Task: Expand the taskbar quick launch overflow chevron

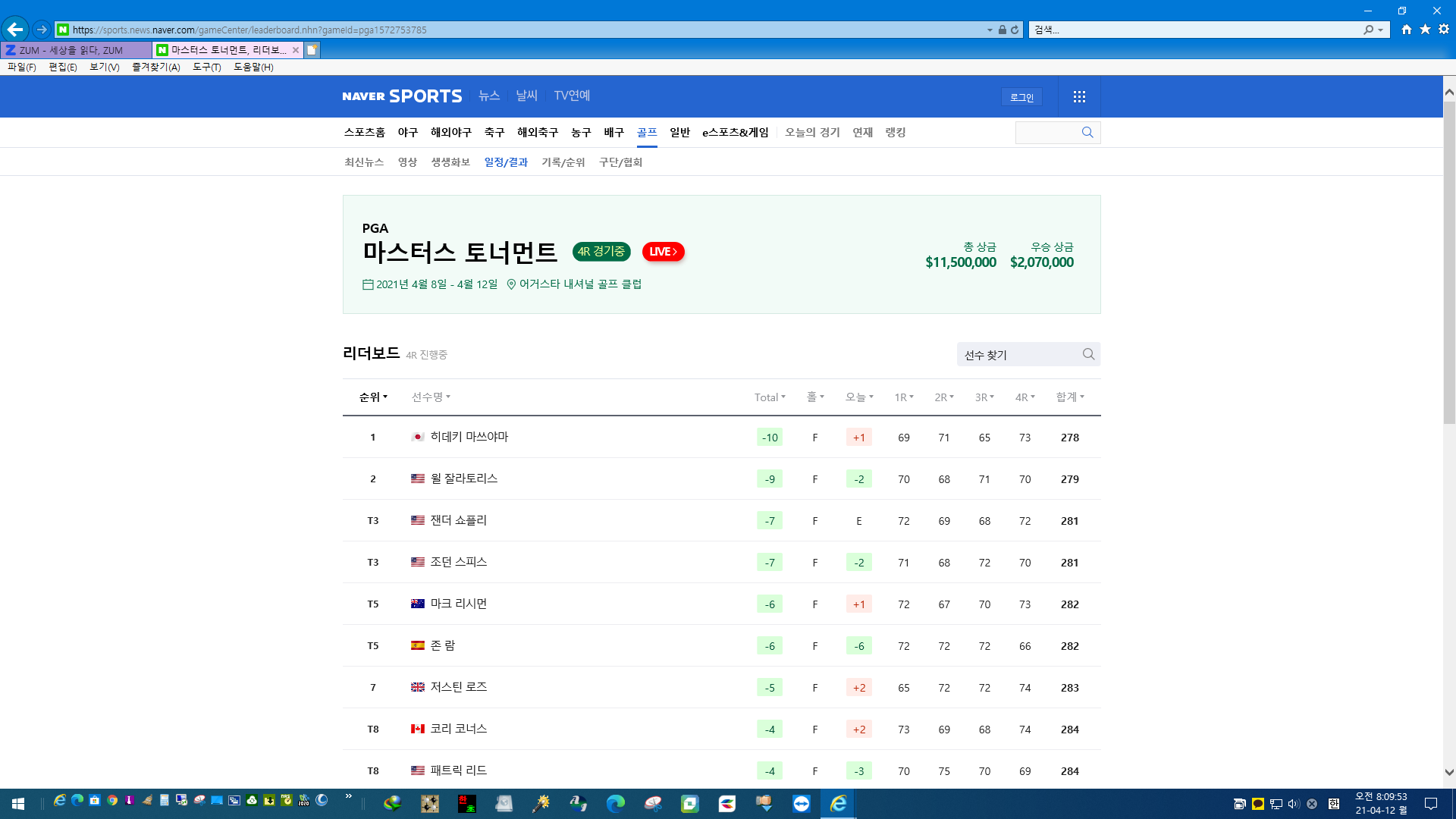Action: point(349,796)
